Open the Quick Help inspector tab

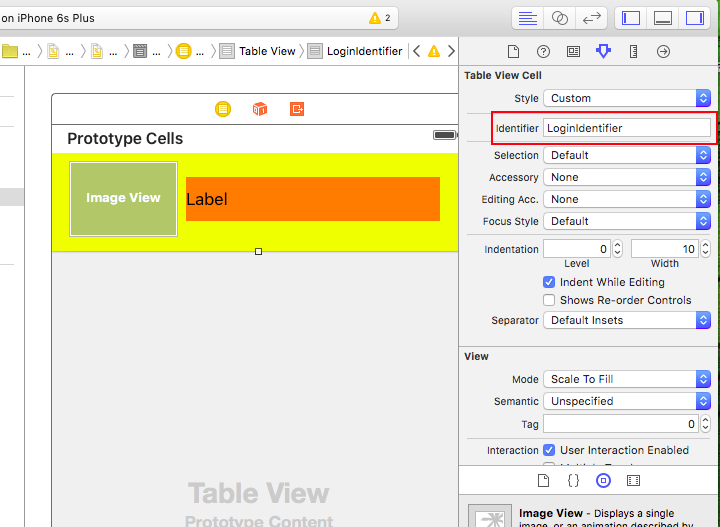coord(543,51)
